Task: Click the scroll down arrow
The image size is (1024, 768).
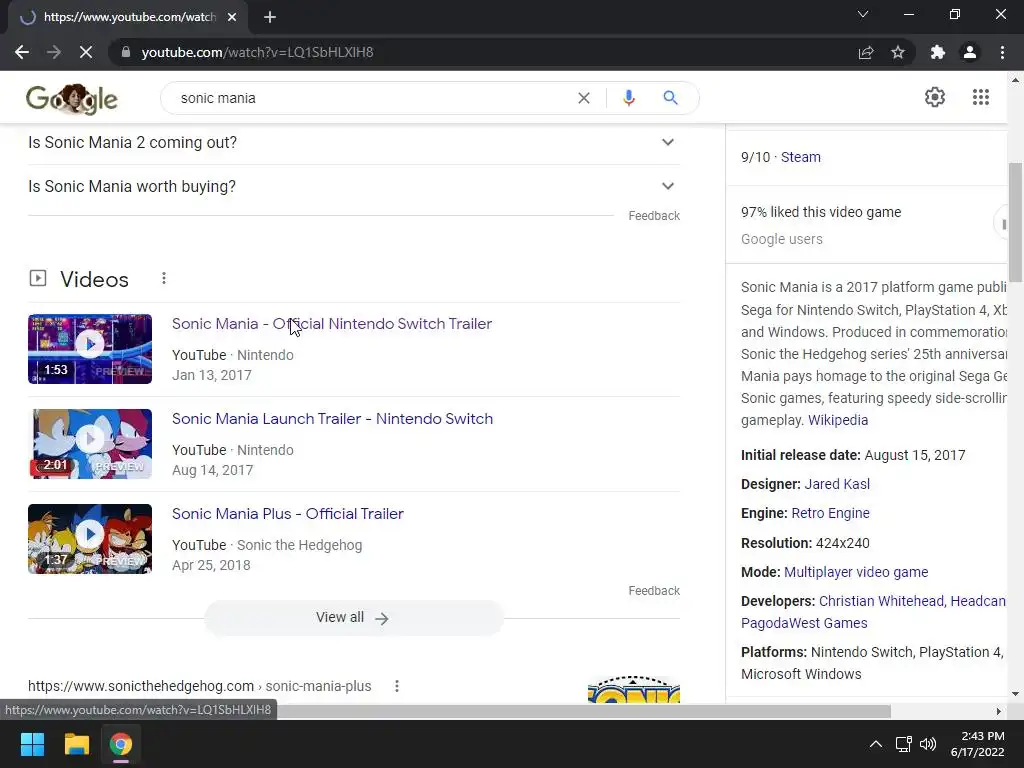Action: pos(1015,694)
